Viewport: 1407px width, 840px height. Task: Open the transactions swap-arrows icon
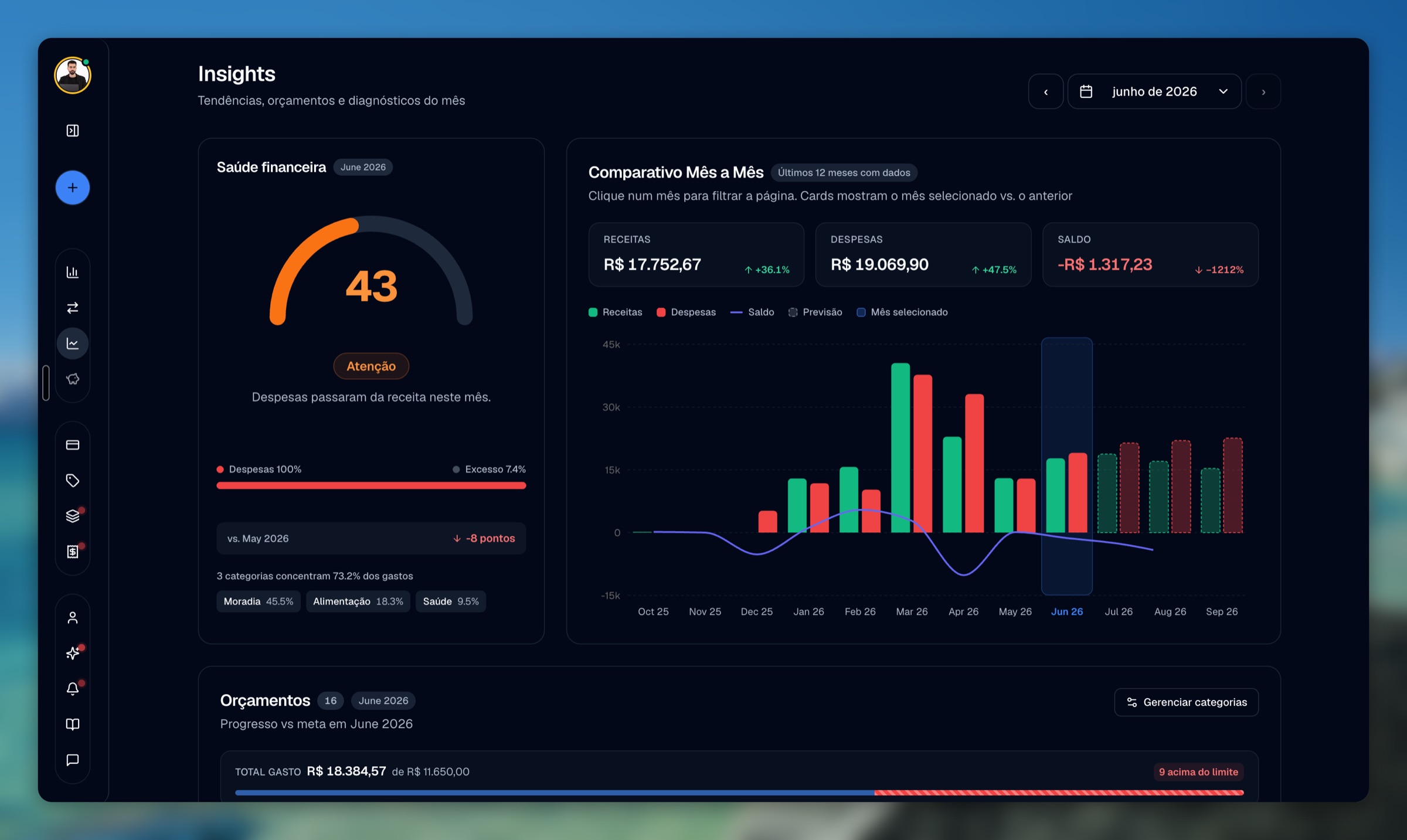click(73, 308)
